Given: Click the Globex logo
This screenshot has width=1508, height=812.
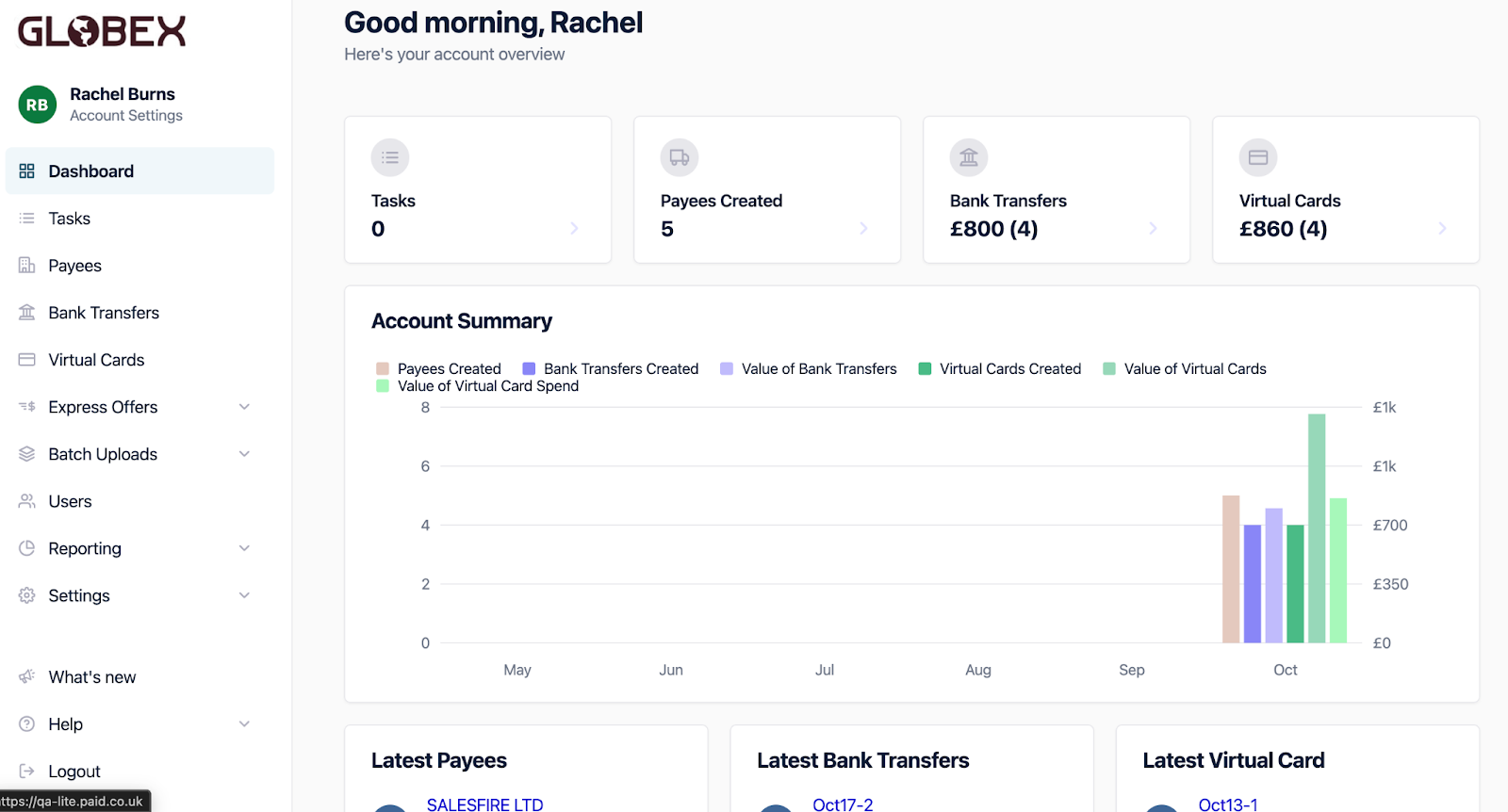Looking at the screenshot, I should 102,32.
